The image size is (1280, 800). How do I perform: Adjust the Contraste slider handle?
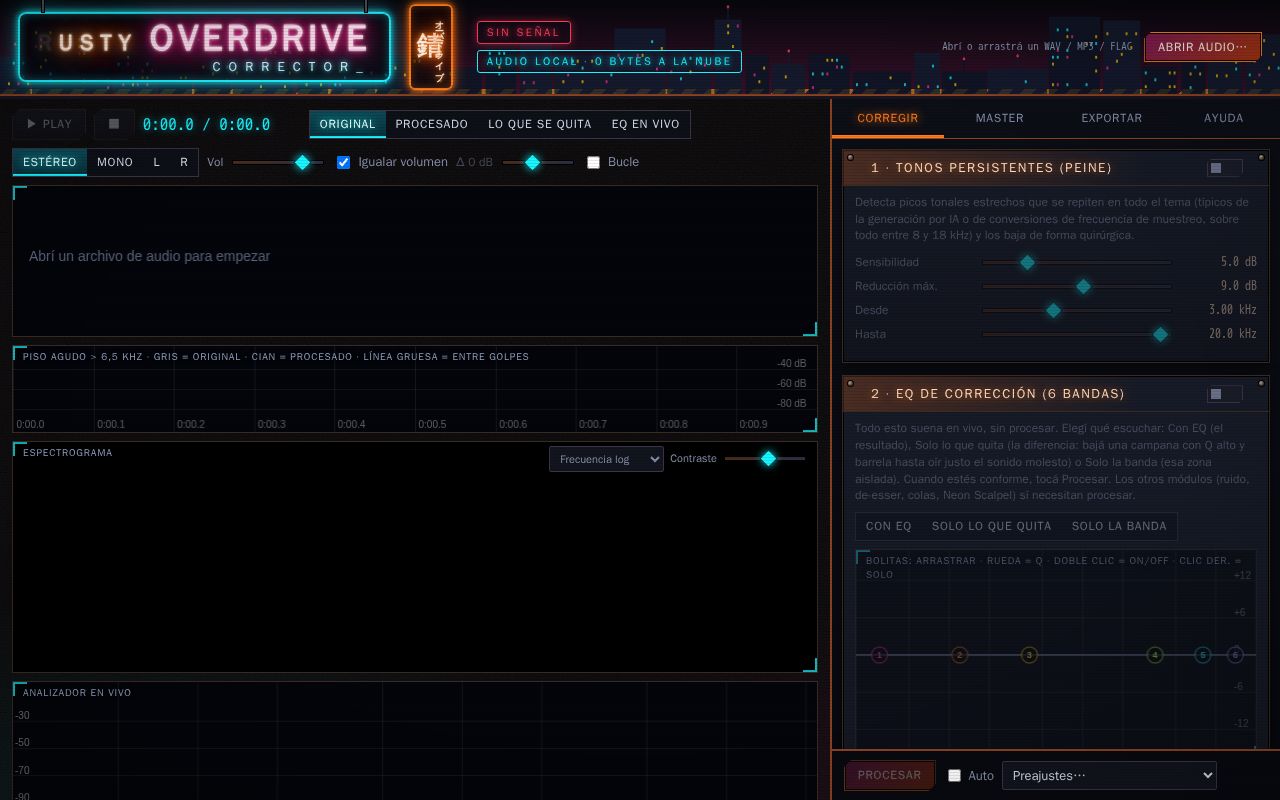click(768, 458)
